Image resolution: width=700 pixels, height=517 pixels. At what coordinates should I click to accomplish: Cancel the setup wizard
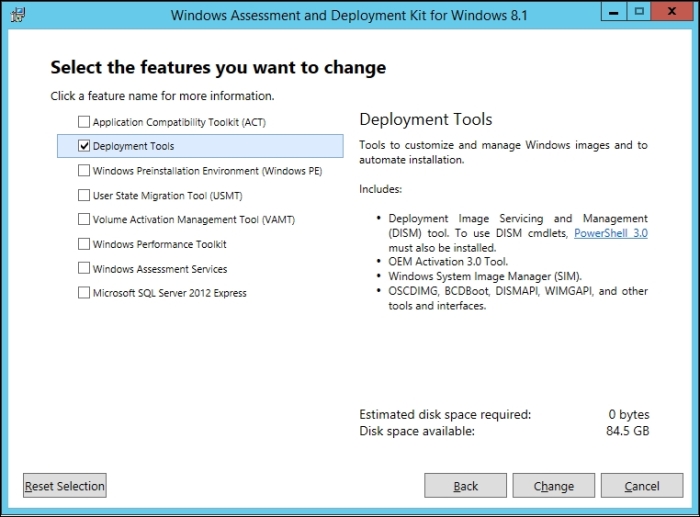[642, 486]
